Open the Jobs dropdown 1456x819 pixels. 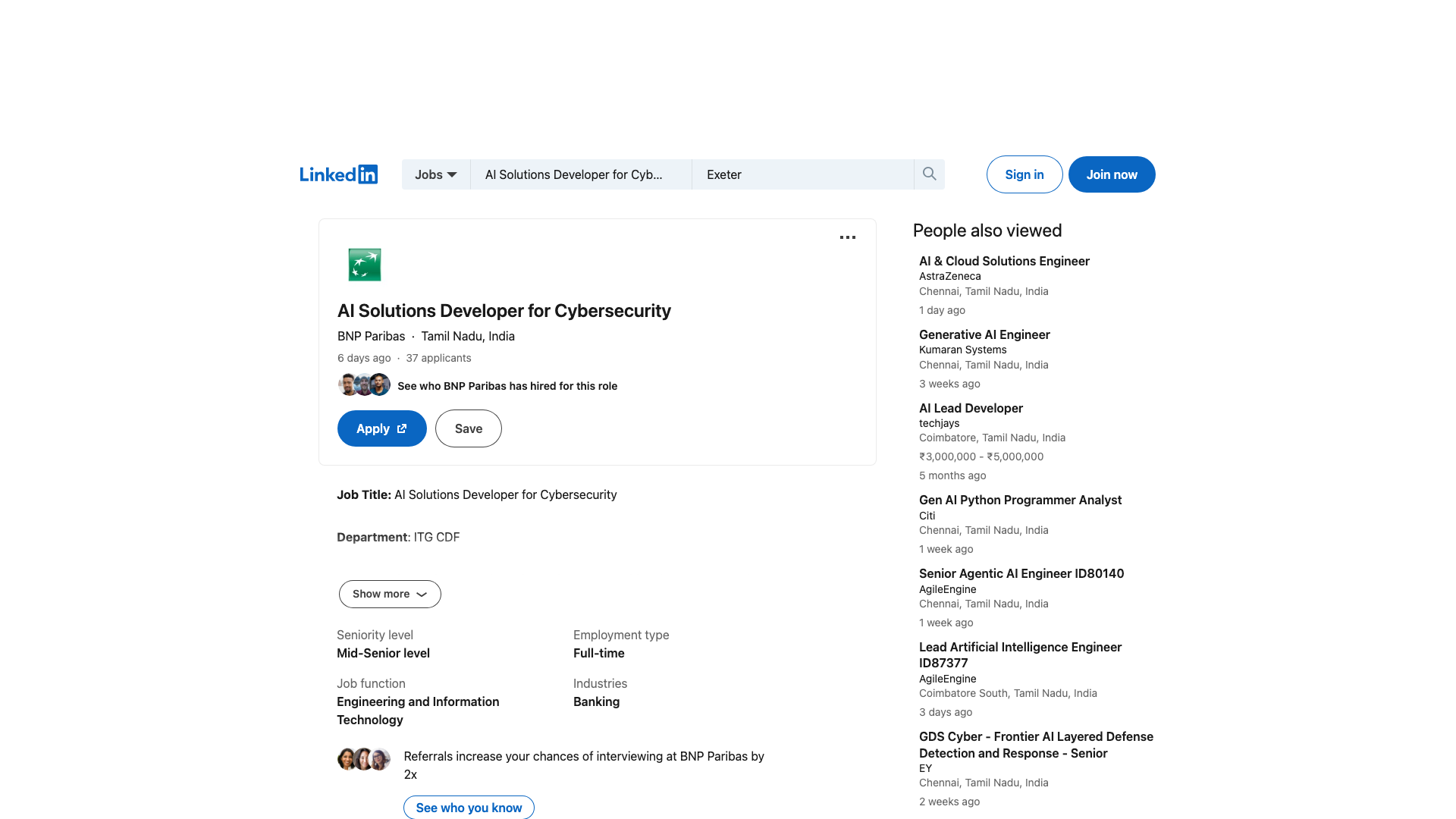click(x=436, y=174)
